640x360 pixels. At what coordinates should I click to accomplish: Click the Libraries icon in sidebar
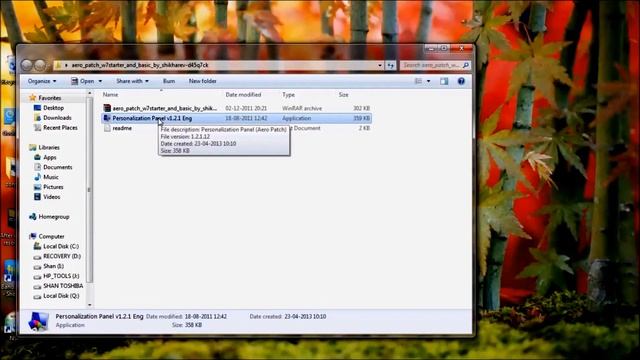click(33, 147)
